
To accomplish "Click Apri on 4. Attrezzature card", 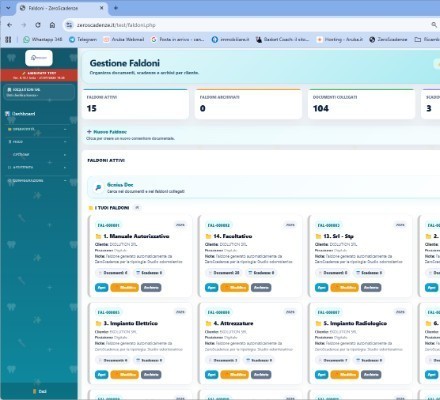I will (x=211, y=375).
